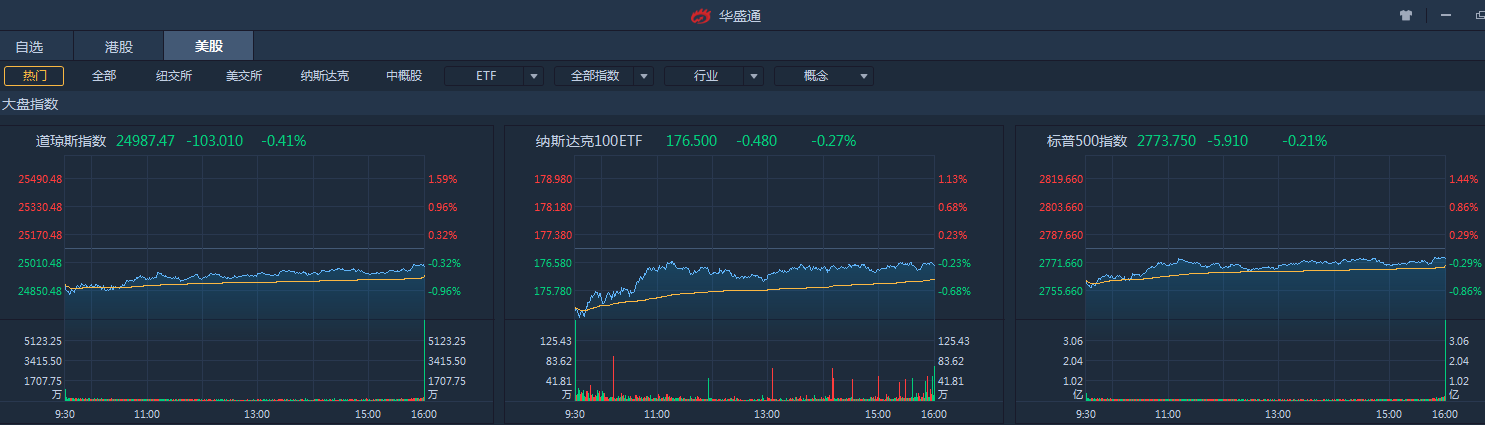Open the 全部指数 dropdown
Viewport: 1485px width, 425px height.
click(604, 76)
